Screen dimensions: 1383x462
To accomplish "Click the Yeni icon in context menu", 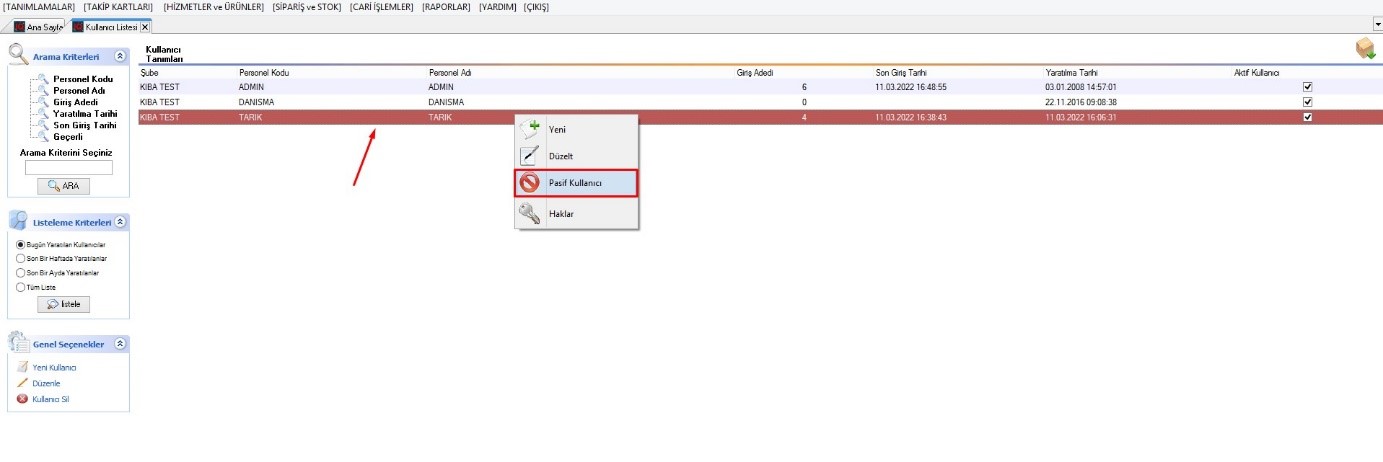I will 530,129.
